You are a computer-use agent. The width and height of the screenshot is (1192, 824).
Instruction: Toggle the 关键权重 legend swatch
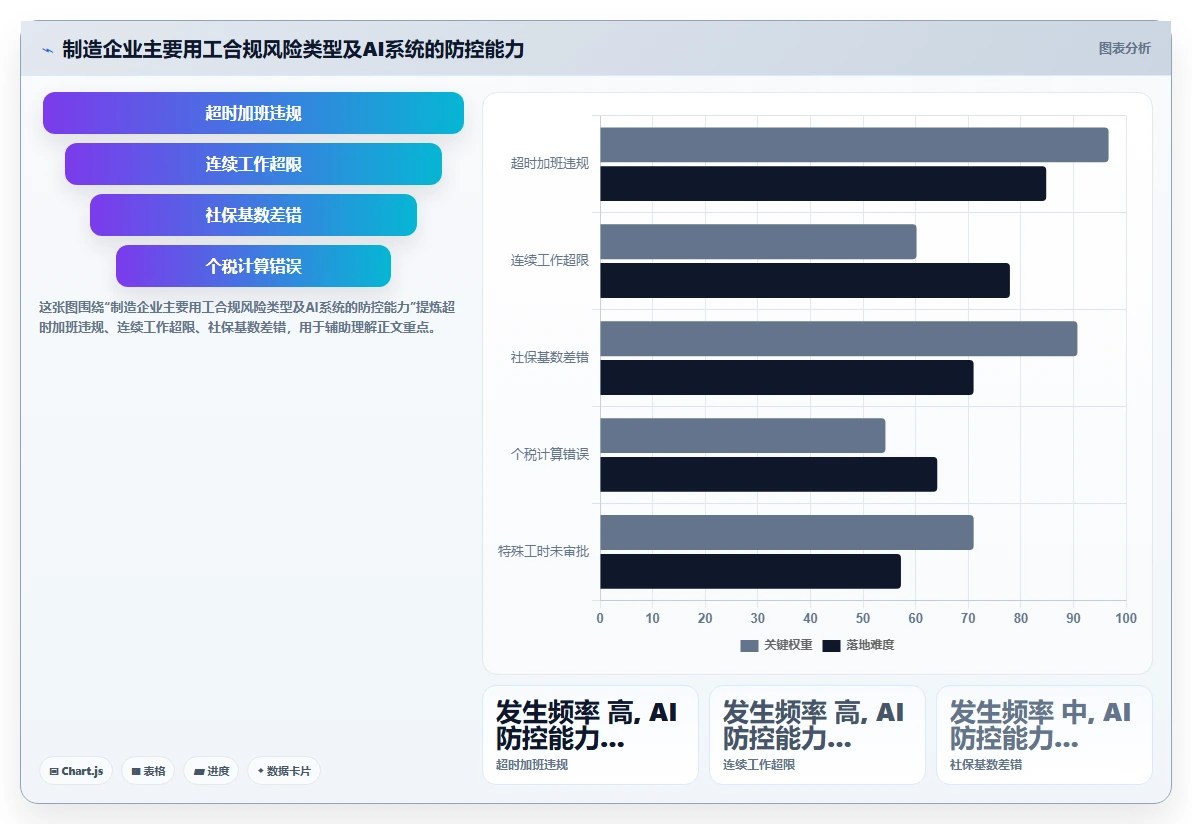pyautogui.click(x=749, y=645)
